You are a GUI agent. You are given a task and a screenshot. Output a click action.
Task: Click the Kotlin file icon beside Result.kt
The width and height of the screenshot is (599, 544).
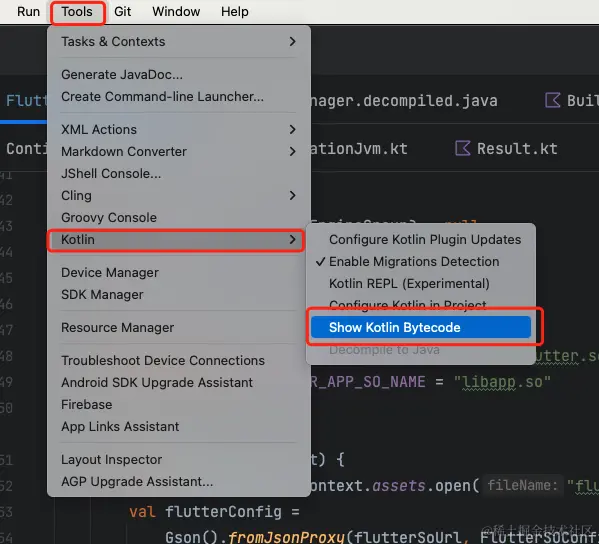pyautogui.click(x=463, y=148)
